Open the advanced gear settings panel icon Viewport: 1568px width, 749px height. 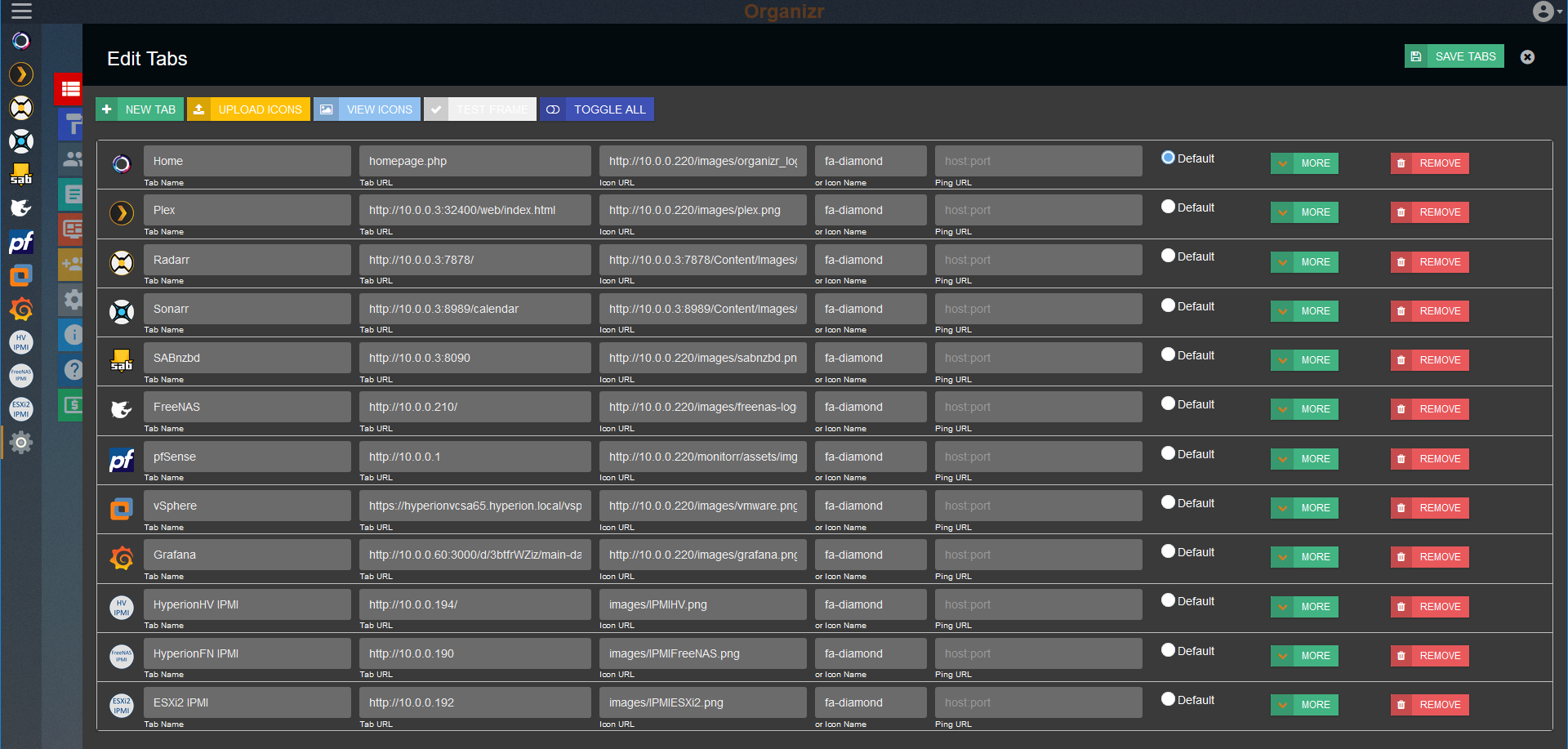click(72, 299)
